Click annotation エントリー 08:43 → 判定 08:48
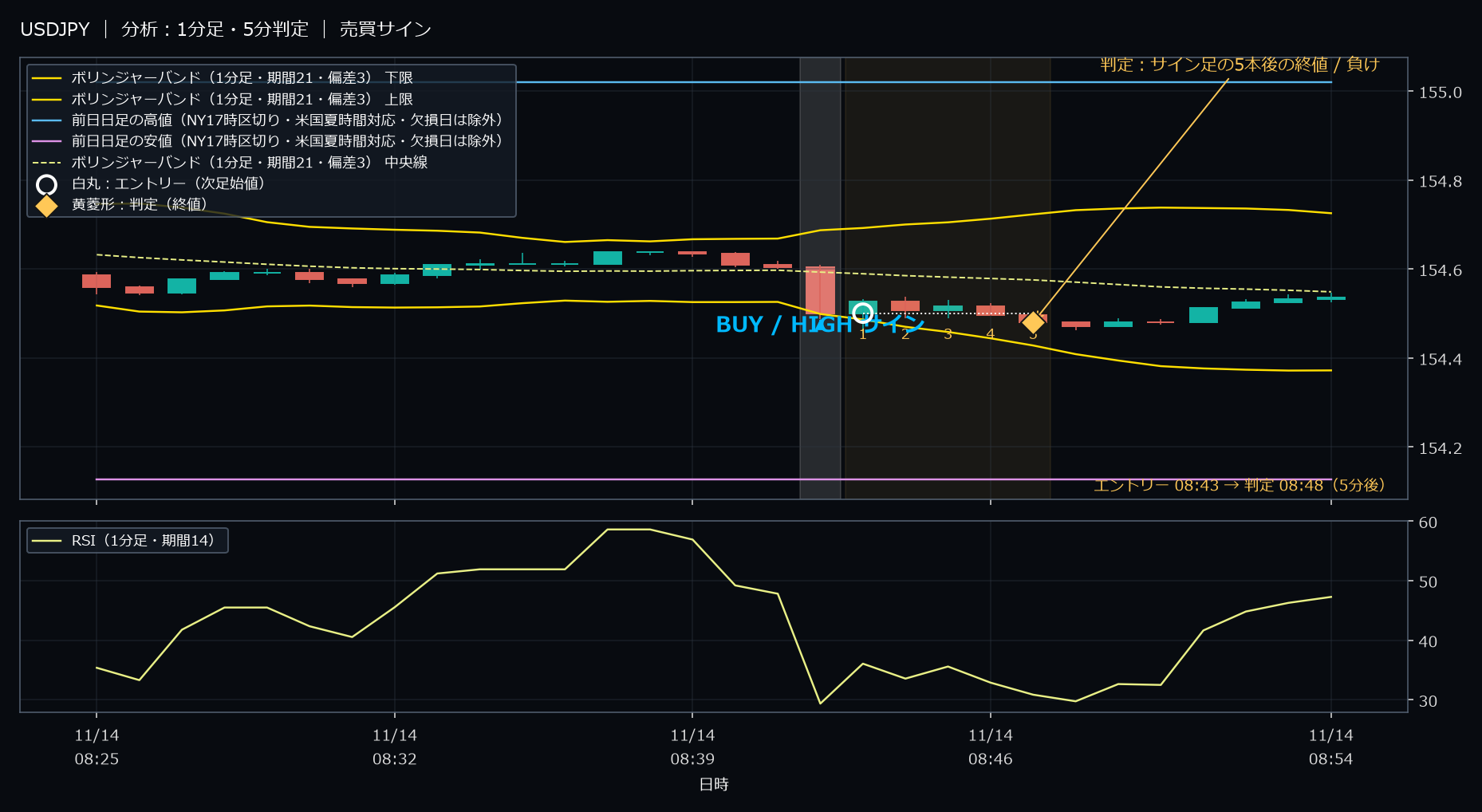The image size is (1482, 812). (1239, 485)
